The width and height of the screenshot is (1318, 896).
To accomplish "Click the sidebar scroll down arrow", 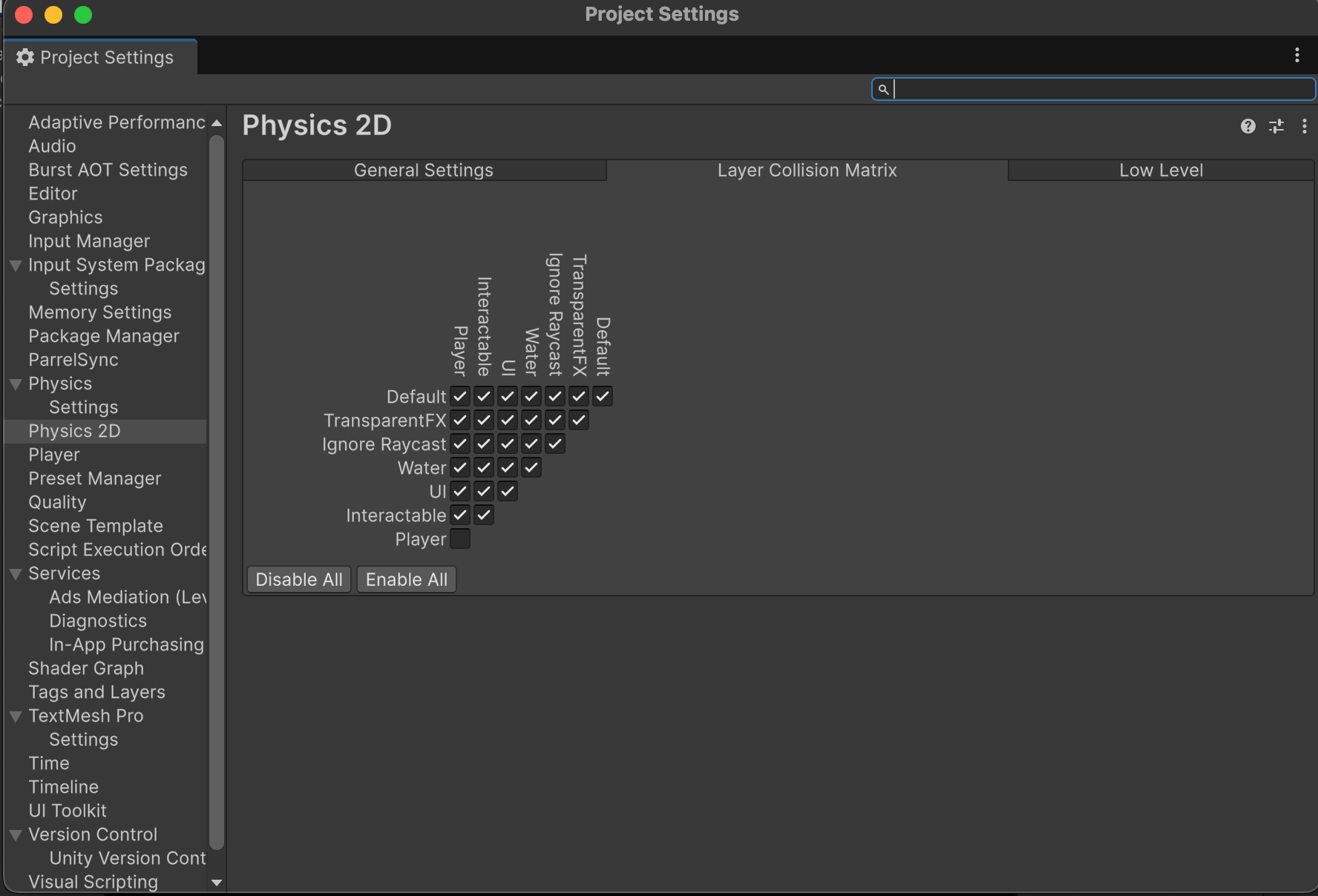I will coord(217,883).
